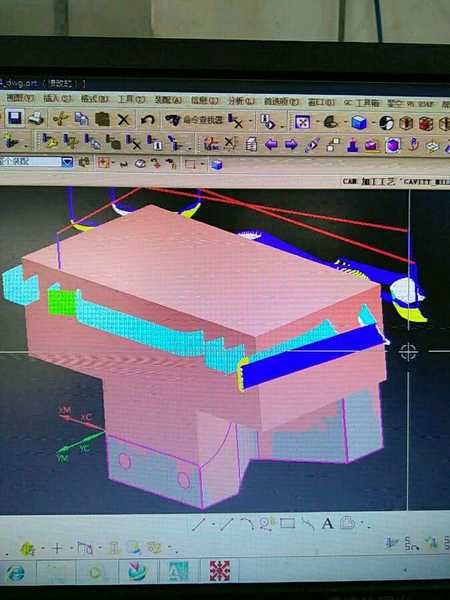Click the Save floppy disk icon

(x=15, y=118)
